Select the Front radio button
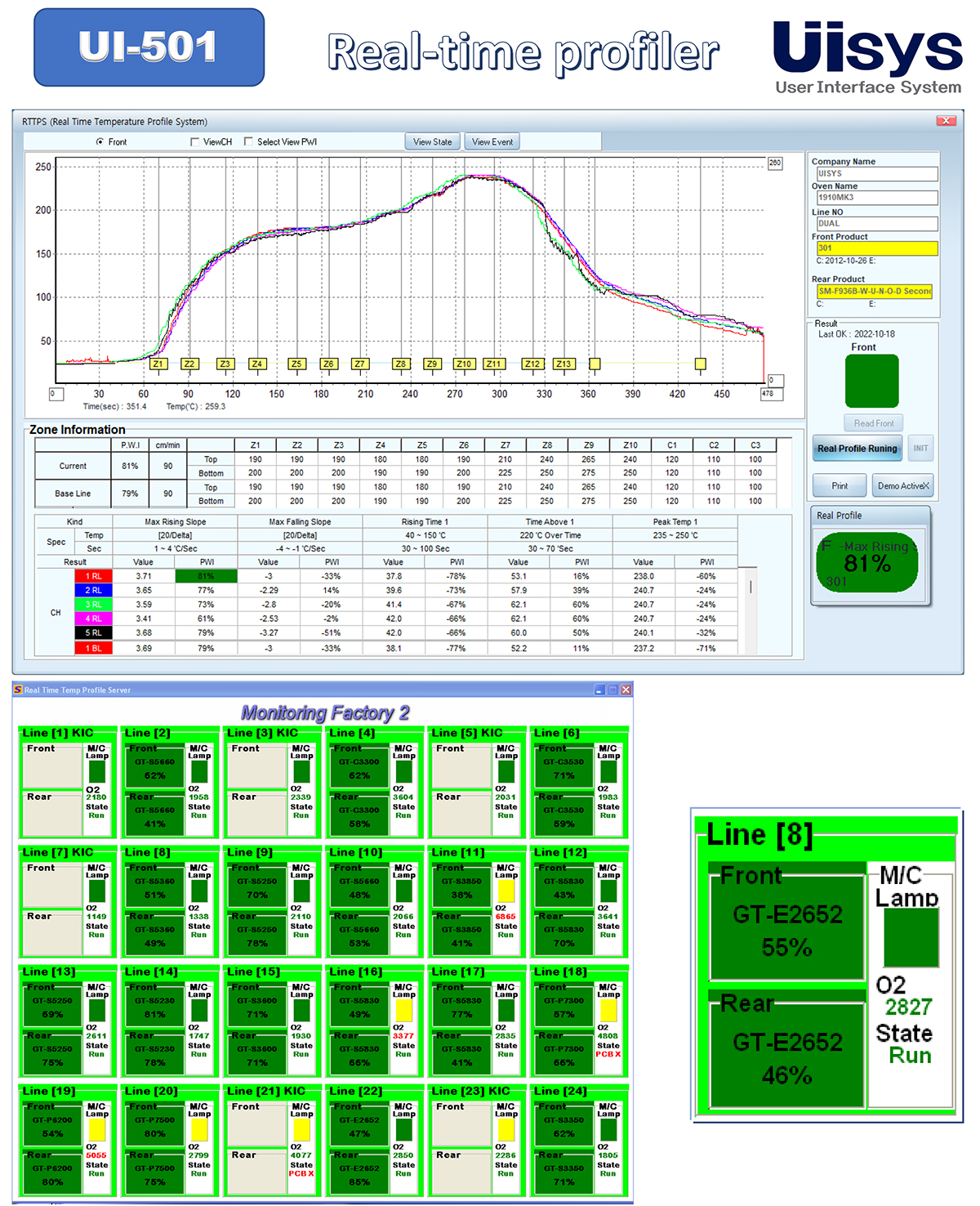 pyautogui.click(x=100, y=142)
